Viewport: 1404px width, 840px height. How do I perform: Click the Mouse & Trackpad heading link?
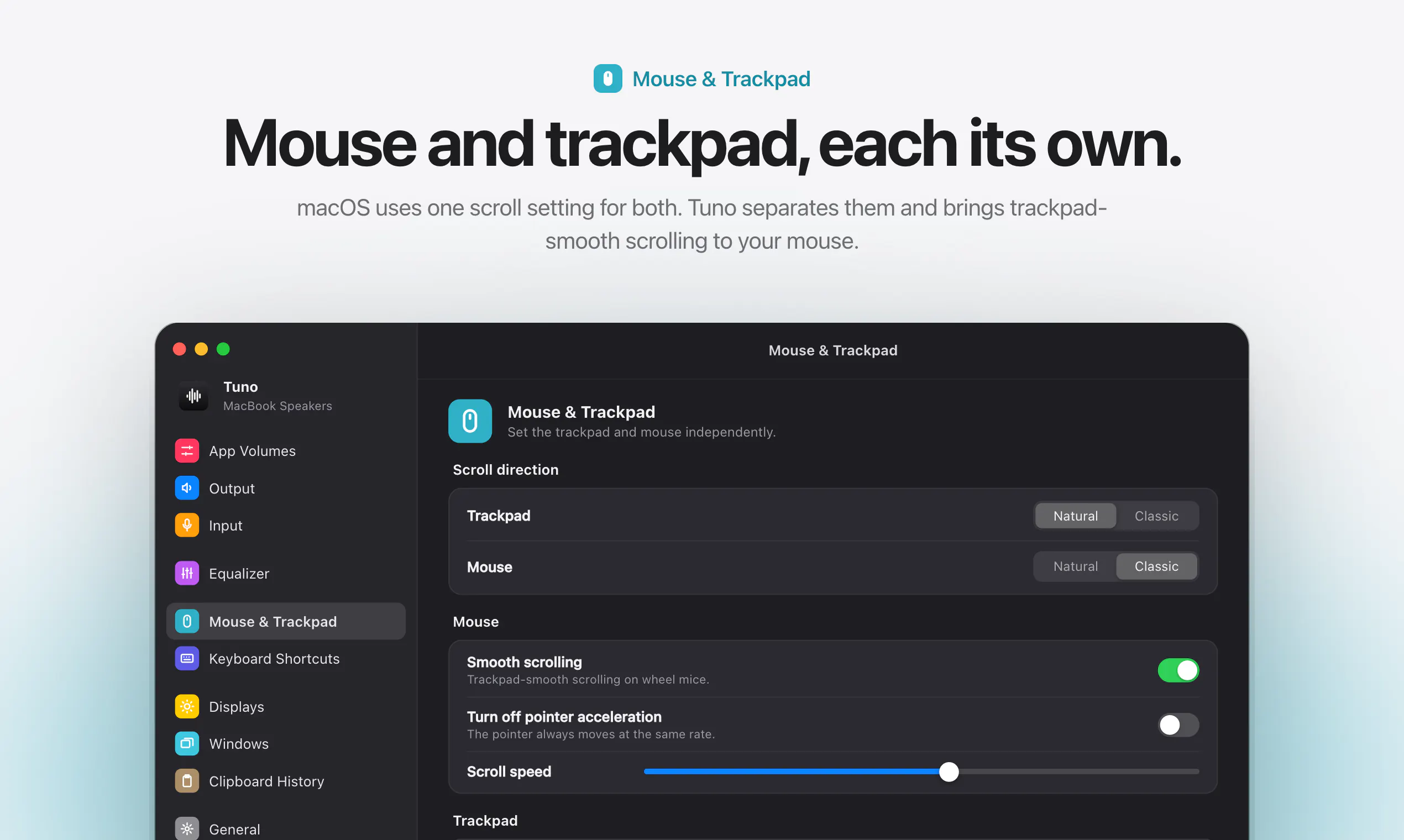(721, 78)
